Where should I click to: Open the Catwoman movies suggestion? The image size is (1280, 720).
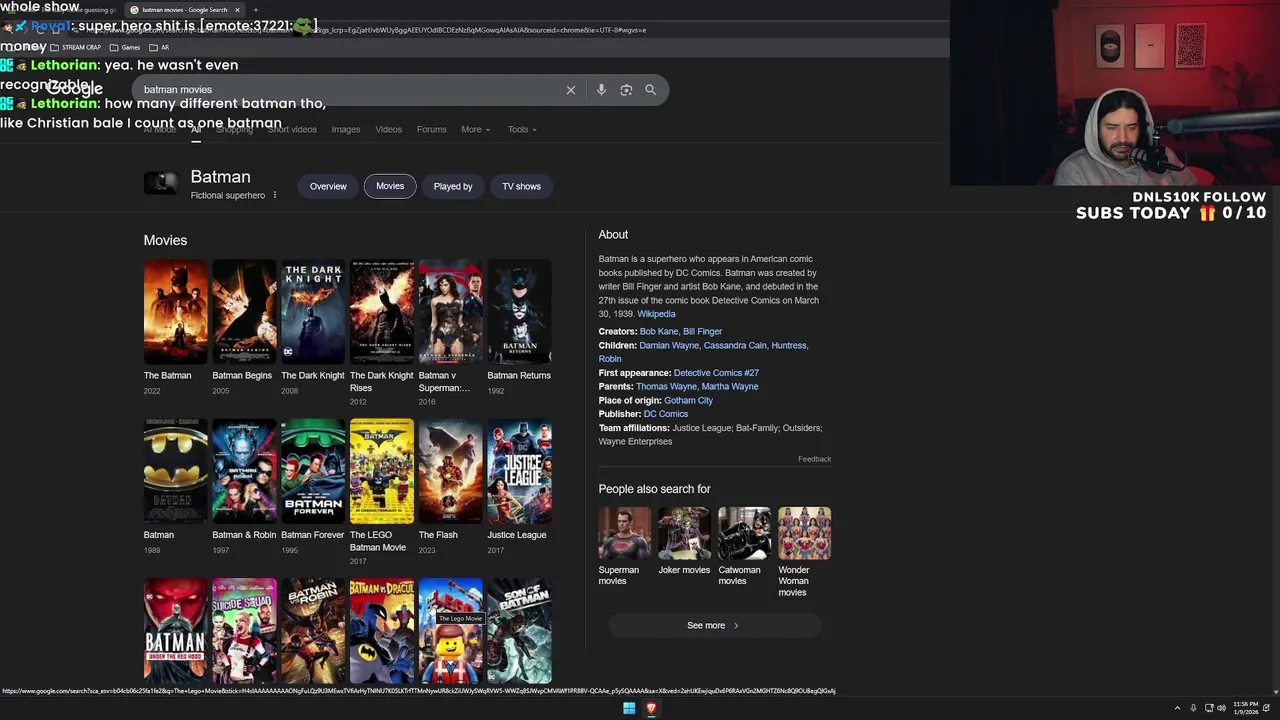pos(744,547)
